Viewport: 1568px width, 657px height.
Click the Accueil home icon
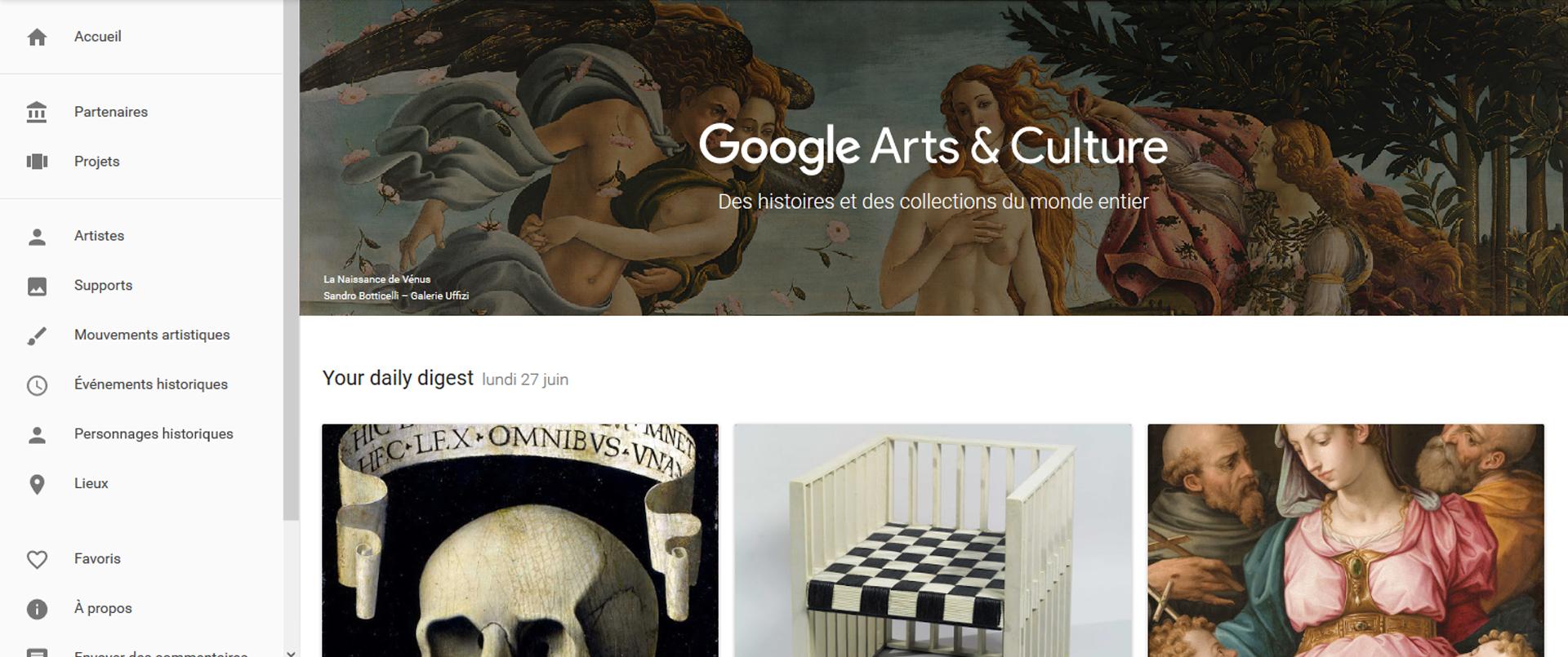point(37,37)
